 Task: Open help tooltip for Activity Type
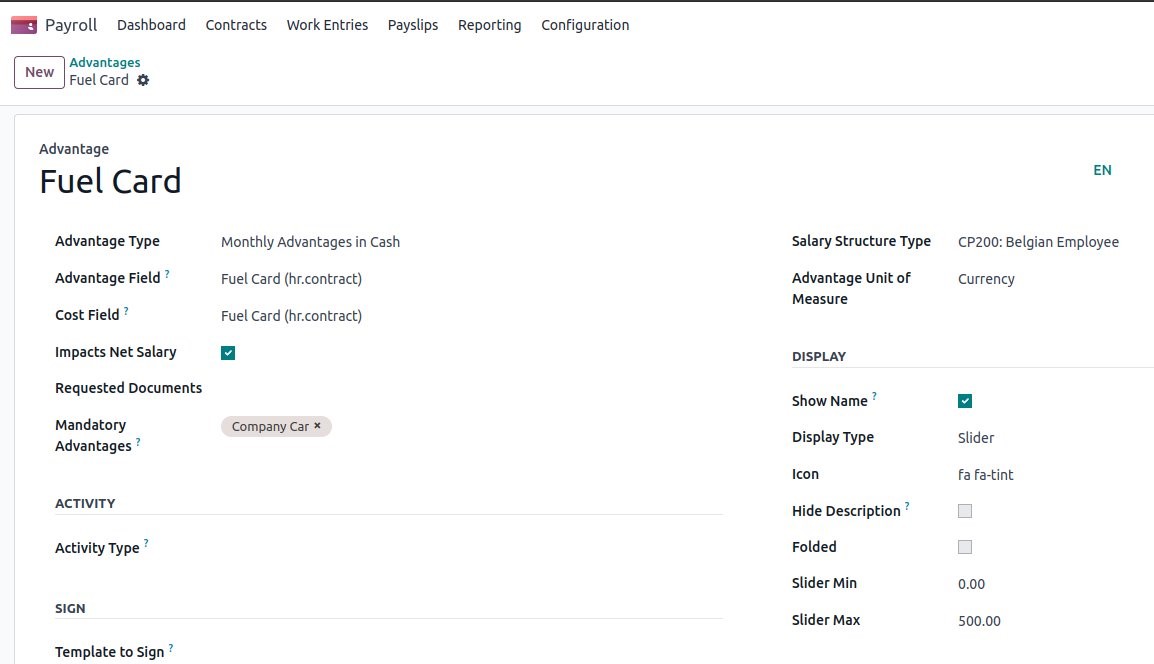tap(145, 541)
